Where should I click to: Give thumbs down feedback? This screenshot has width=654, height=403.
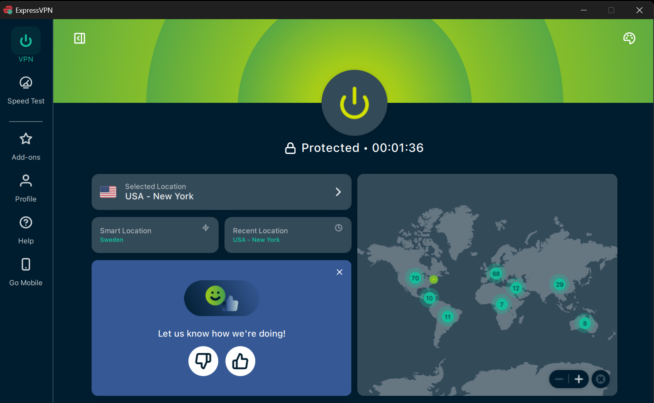click(203, 361)
